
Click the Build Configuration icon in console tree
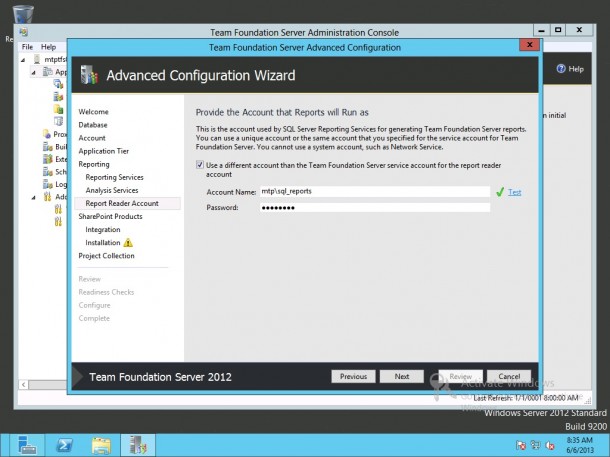pos(47,147)
